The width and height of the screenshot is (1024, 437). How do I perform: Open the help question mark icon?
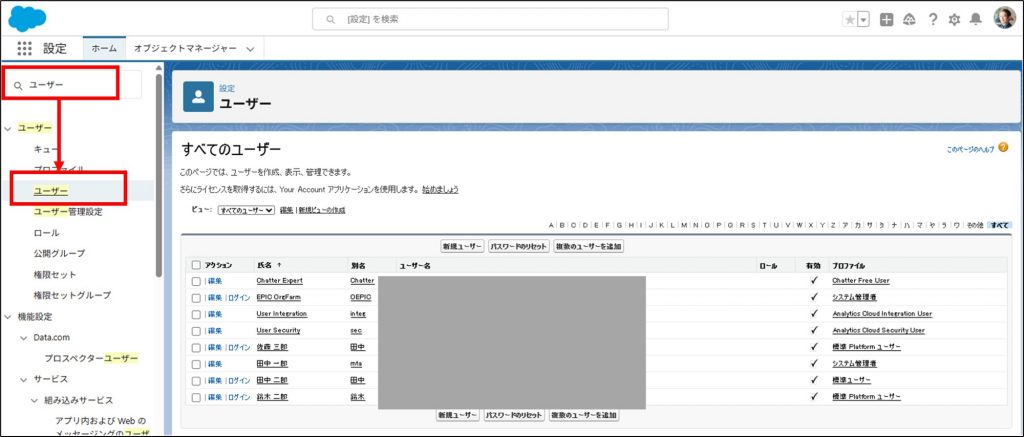coord(933,19)
